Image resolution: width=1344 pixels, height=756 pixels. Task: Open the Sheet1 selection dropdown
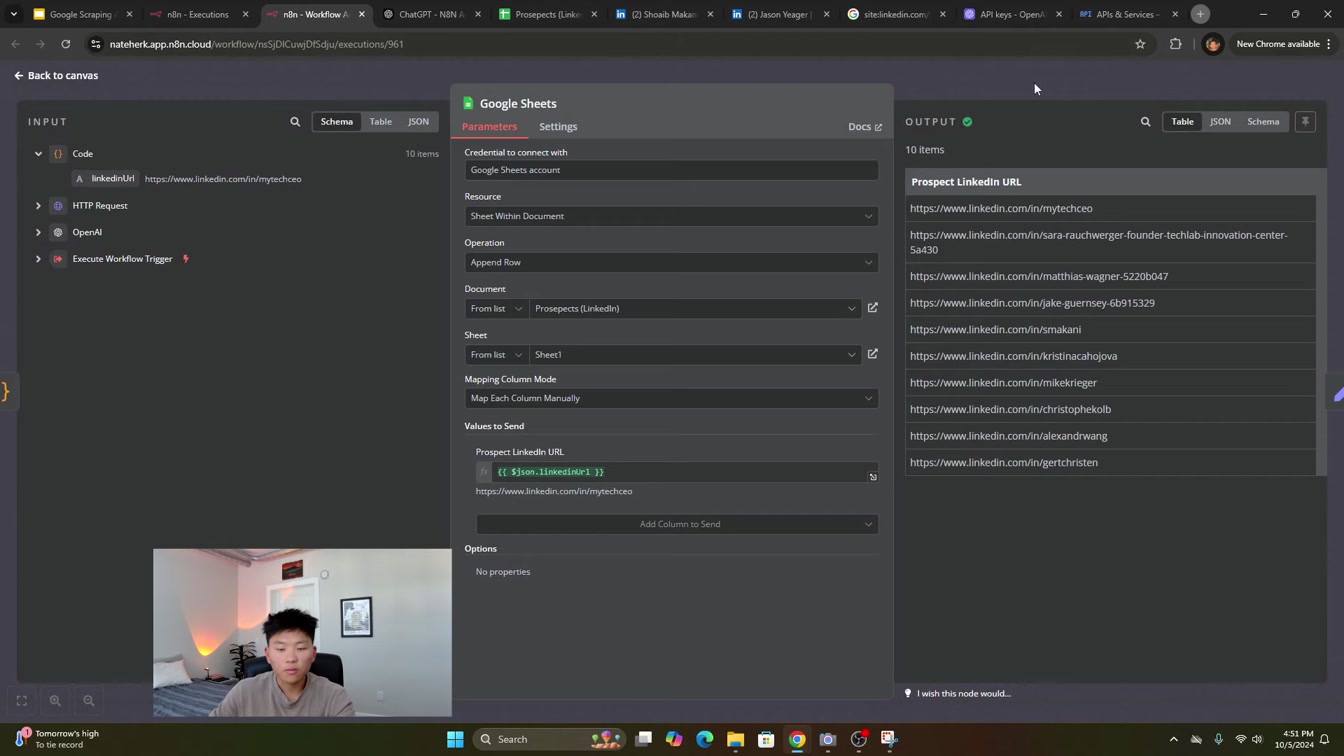click(x=695, y=355)
